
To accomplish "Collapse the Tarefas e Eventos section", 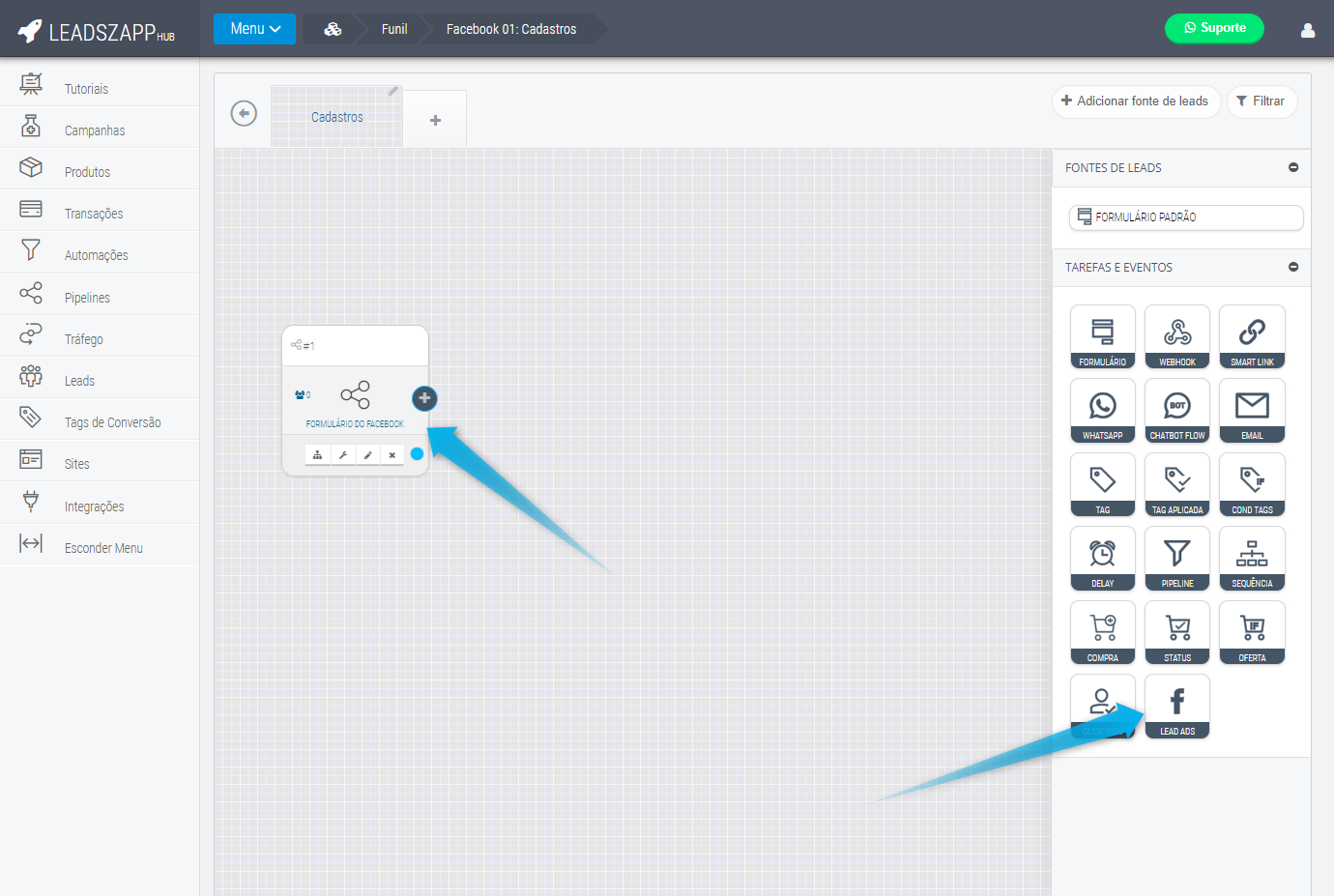I will (x=1292, y=268).
